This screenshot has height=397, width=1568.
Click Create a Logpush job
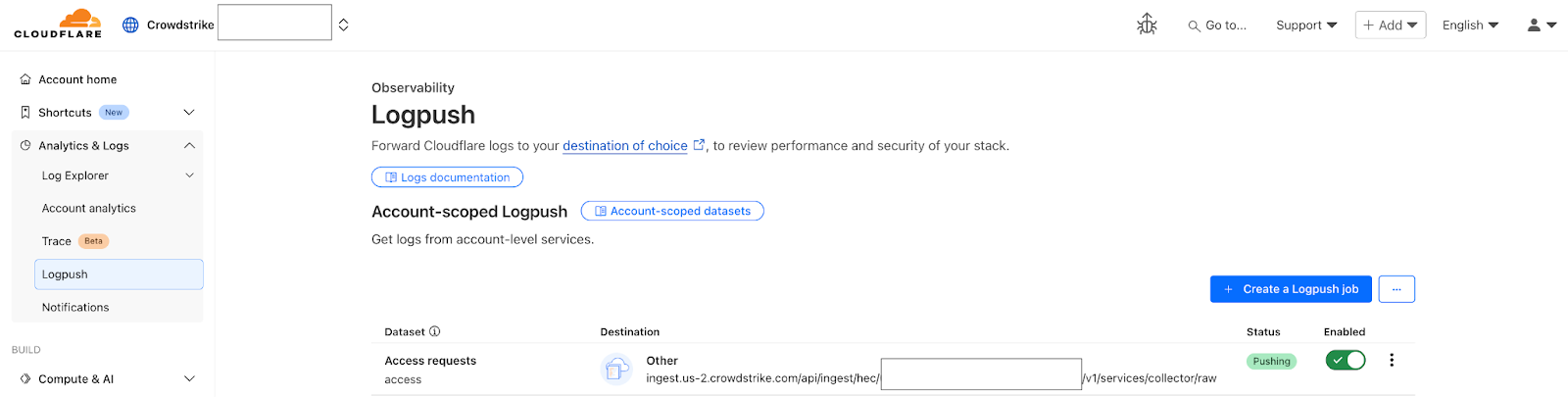(x=1291, y=289)
